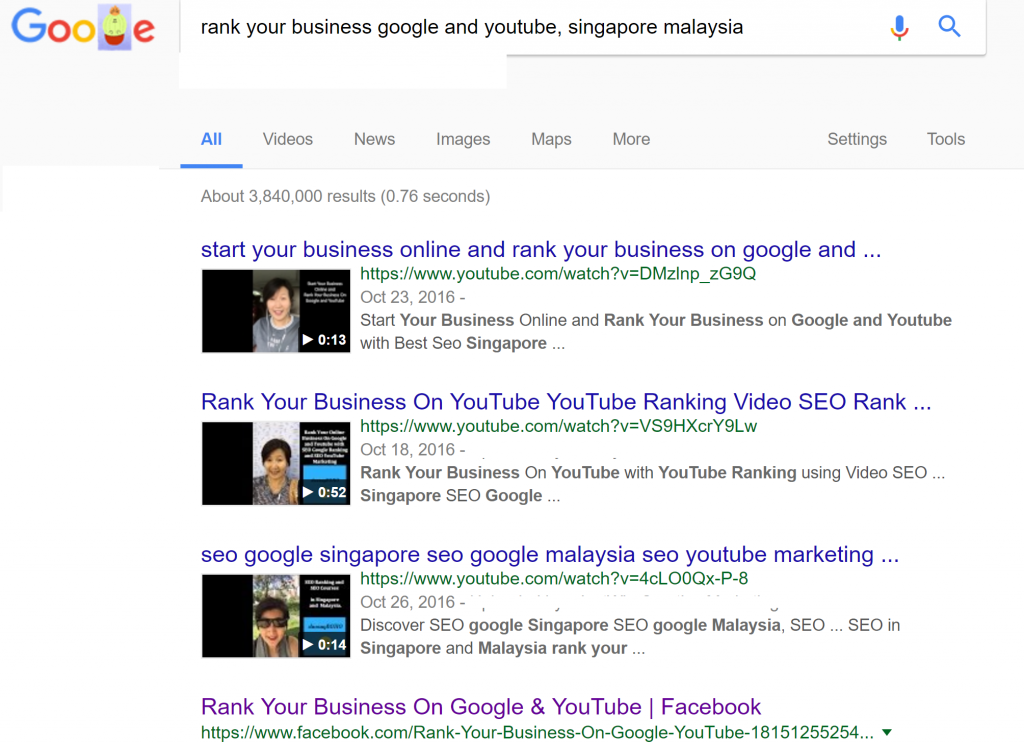
Task: Play the 0:52 video thumbnail
Action: coord(276,463)
